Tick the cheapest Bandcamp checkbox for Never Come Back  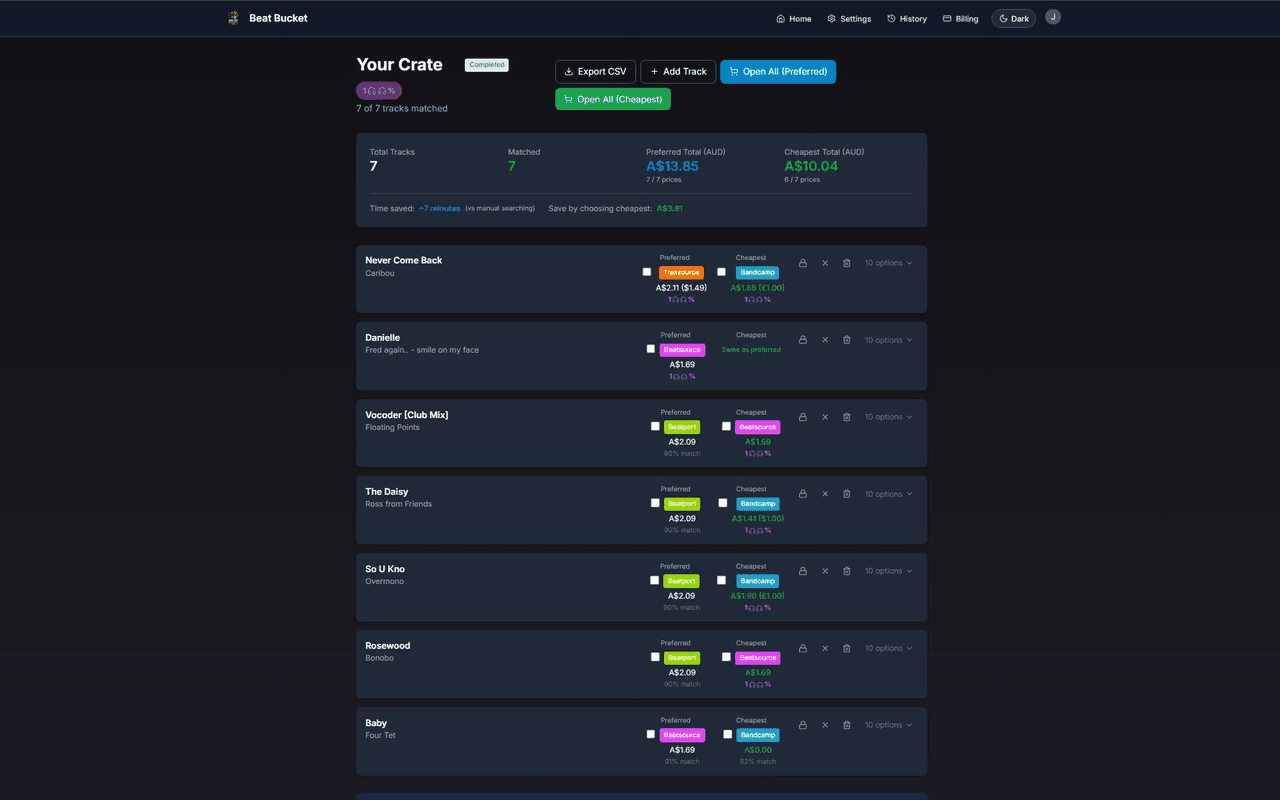point(722,272)
